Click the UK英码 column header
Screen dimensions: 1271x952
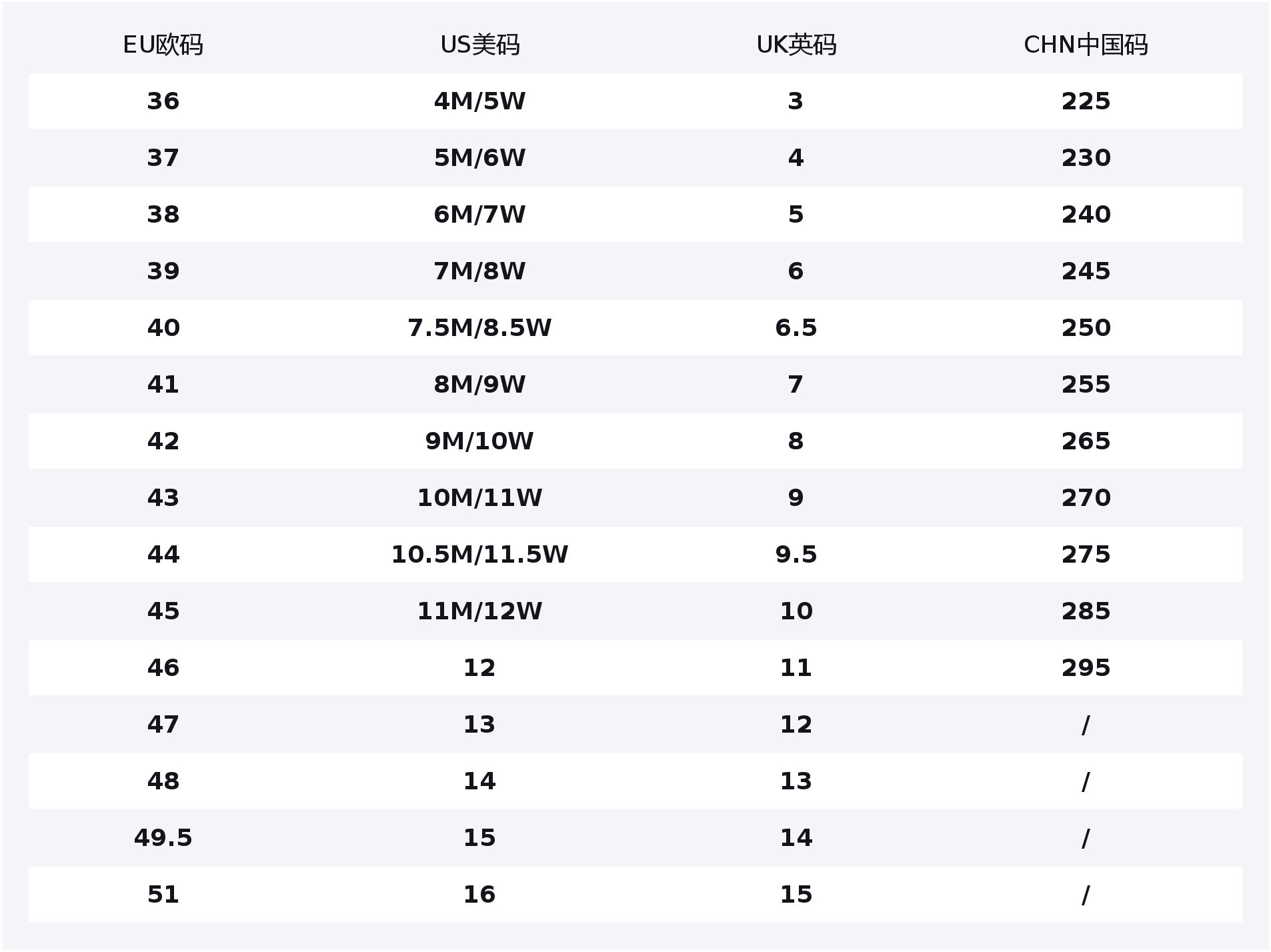(x=796, y=45)
